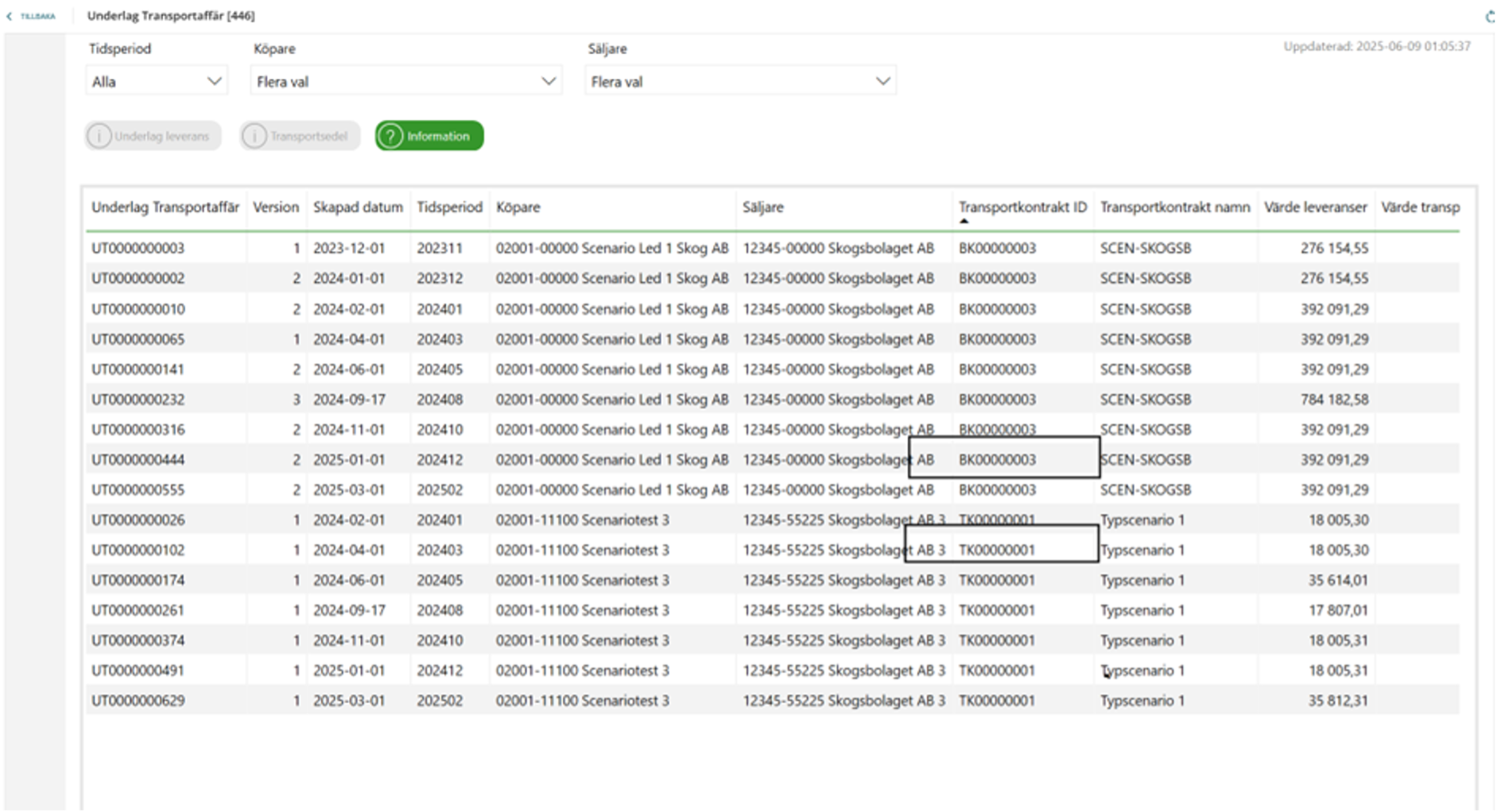The image size is (1497, 812).
Task: Sort by Underlag Transportaffär column header
Action: pos(165,207)
